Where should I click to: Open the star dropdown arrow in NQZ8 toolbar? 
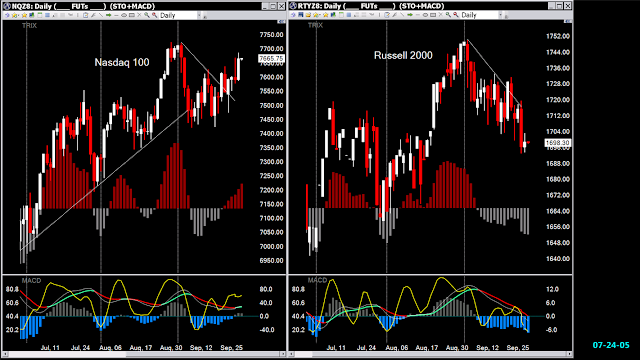click(19, 15)
